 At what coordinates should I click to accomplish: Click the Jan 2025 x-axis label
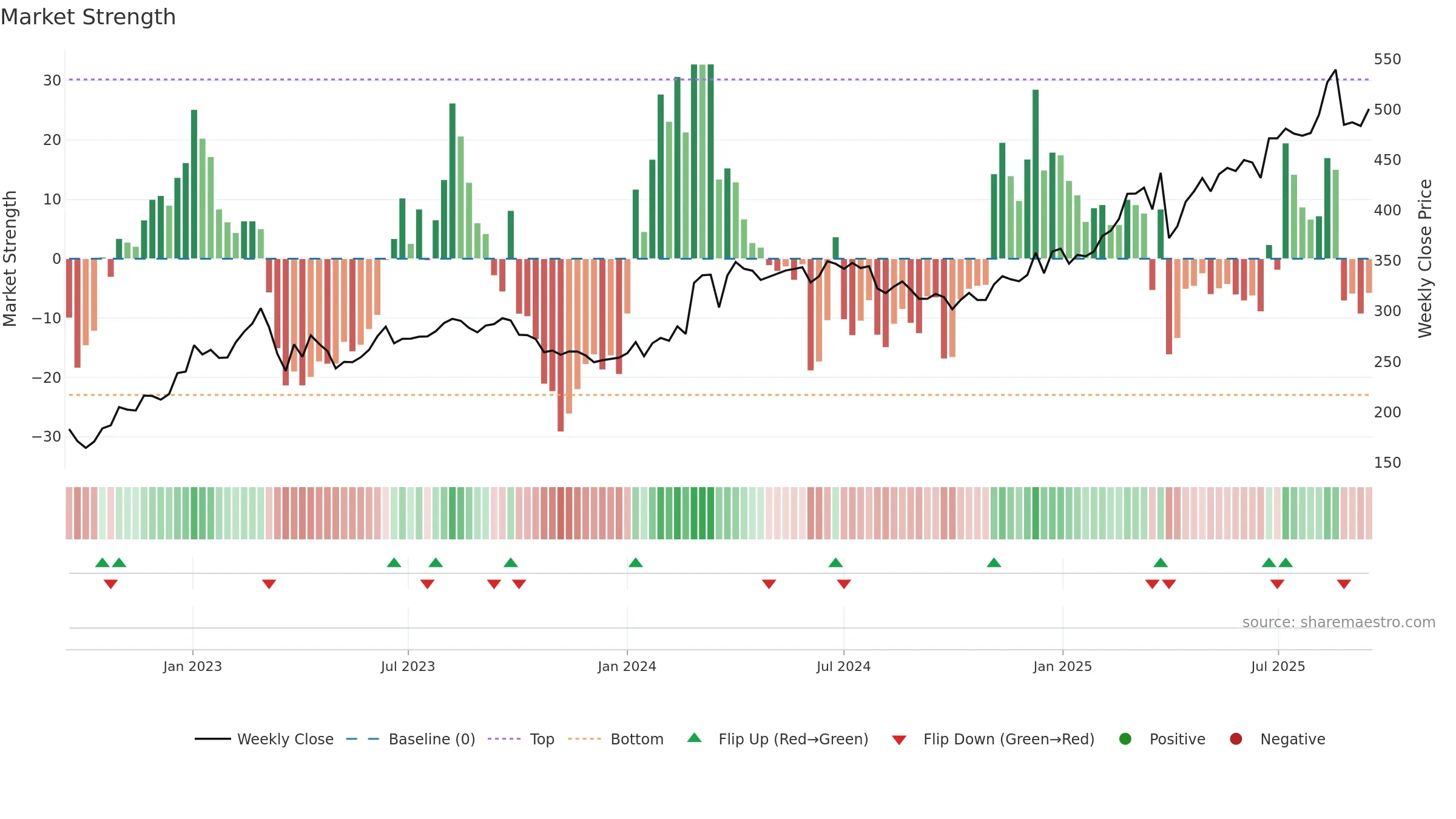[x=1062, y=667]
